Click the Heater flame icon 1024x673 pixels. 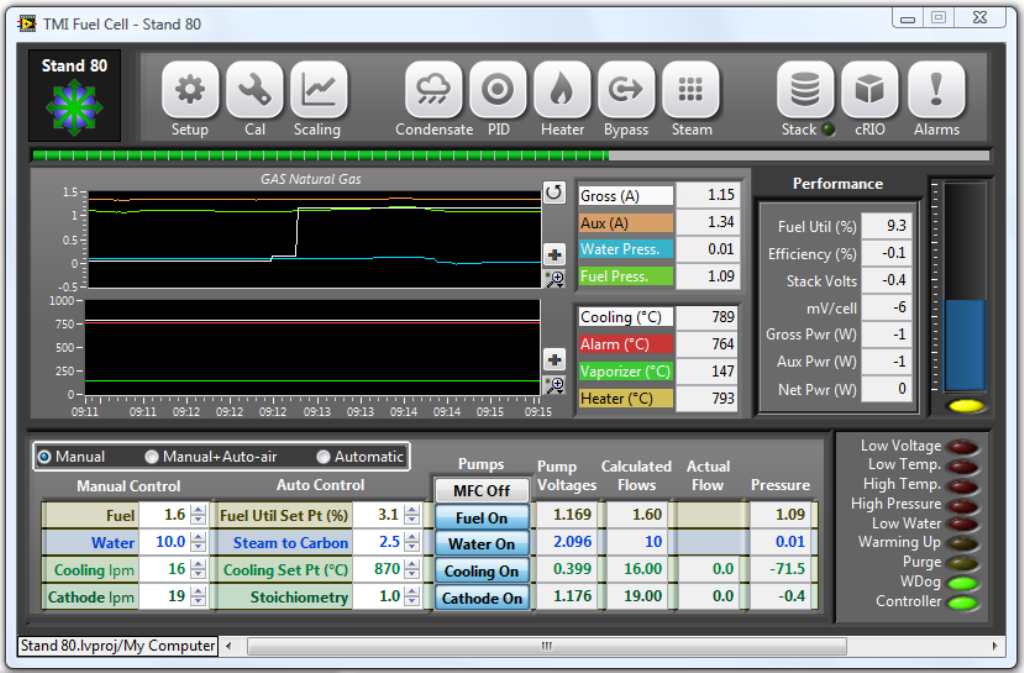(562, 91)
